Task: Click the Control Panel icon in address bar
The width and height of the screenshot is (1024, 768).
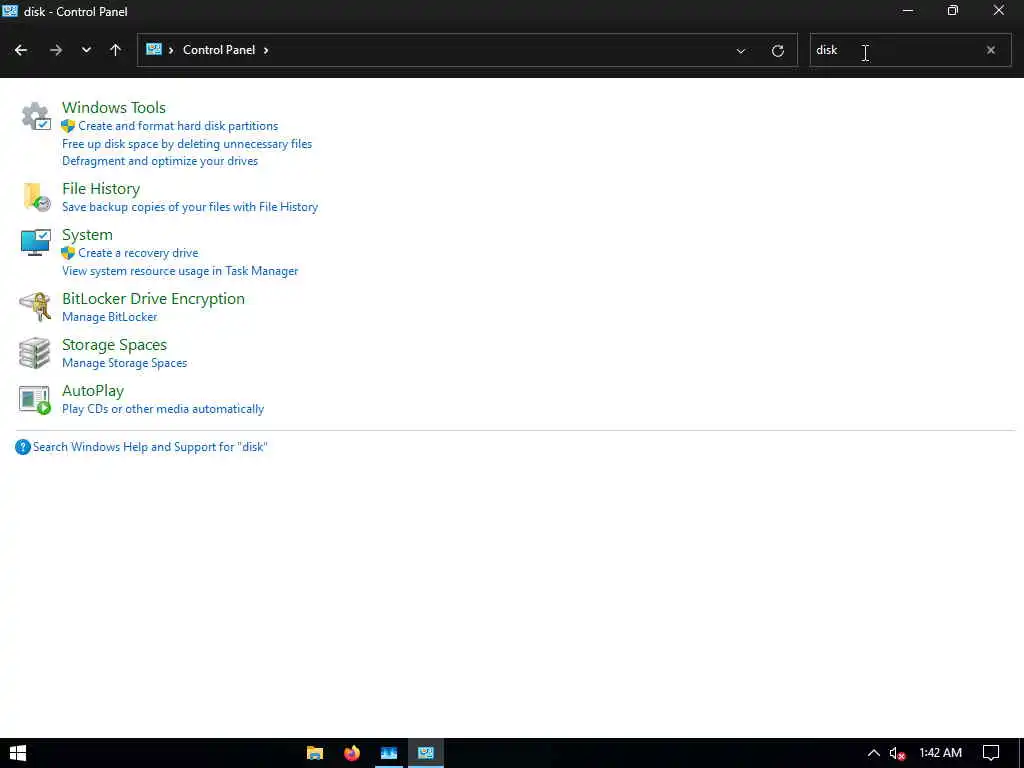Action: coord(153,50)
